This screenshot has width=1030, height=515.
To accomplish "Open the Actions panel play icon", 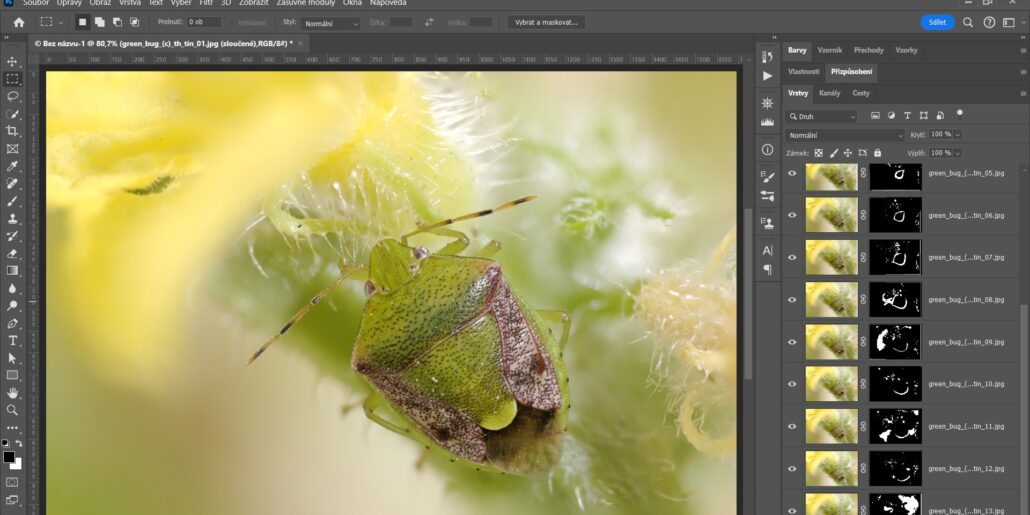I will [x=767, y=76].
